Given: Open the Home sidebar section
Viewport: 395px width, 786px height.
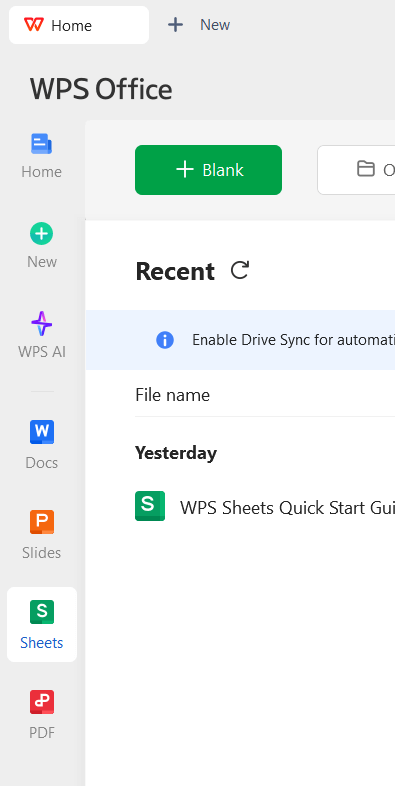Looking at the screenshot, I should (42, 156).
